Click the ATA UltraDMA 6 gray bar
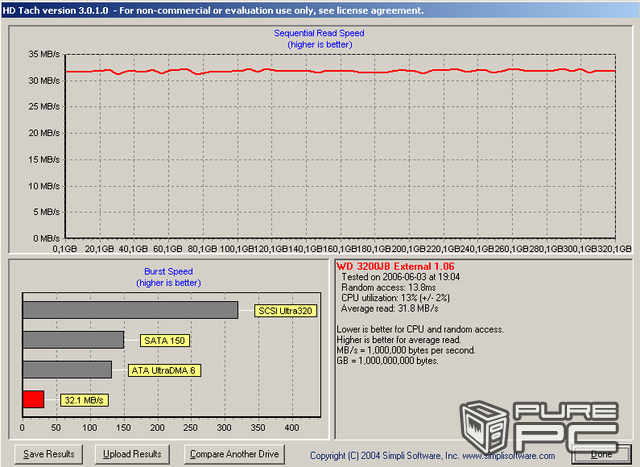This screenshot has height=467, width=640. (x=67, y=369)
